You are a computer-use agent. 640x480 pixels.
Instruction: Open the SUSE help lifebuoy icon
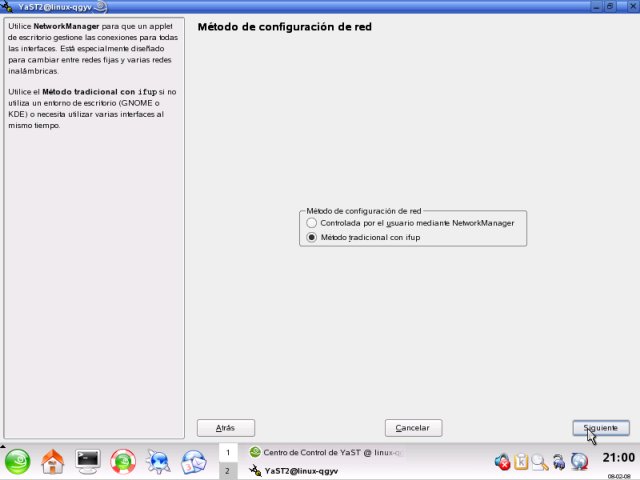click(123, 462)
